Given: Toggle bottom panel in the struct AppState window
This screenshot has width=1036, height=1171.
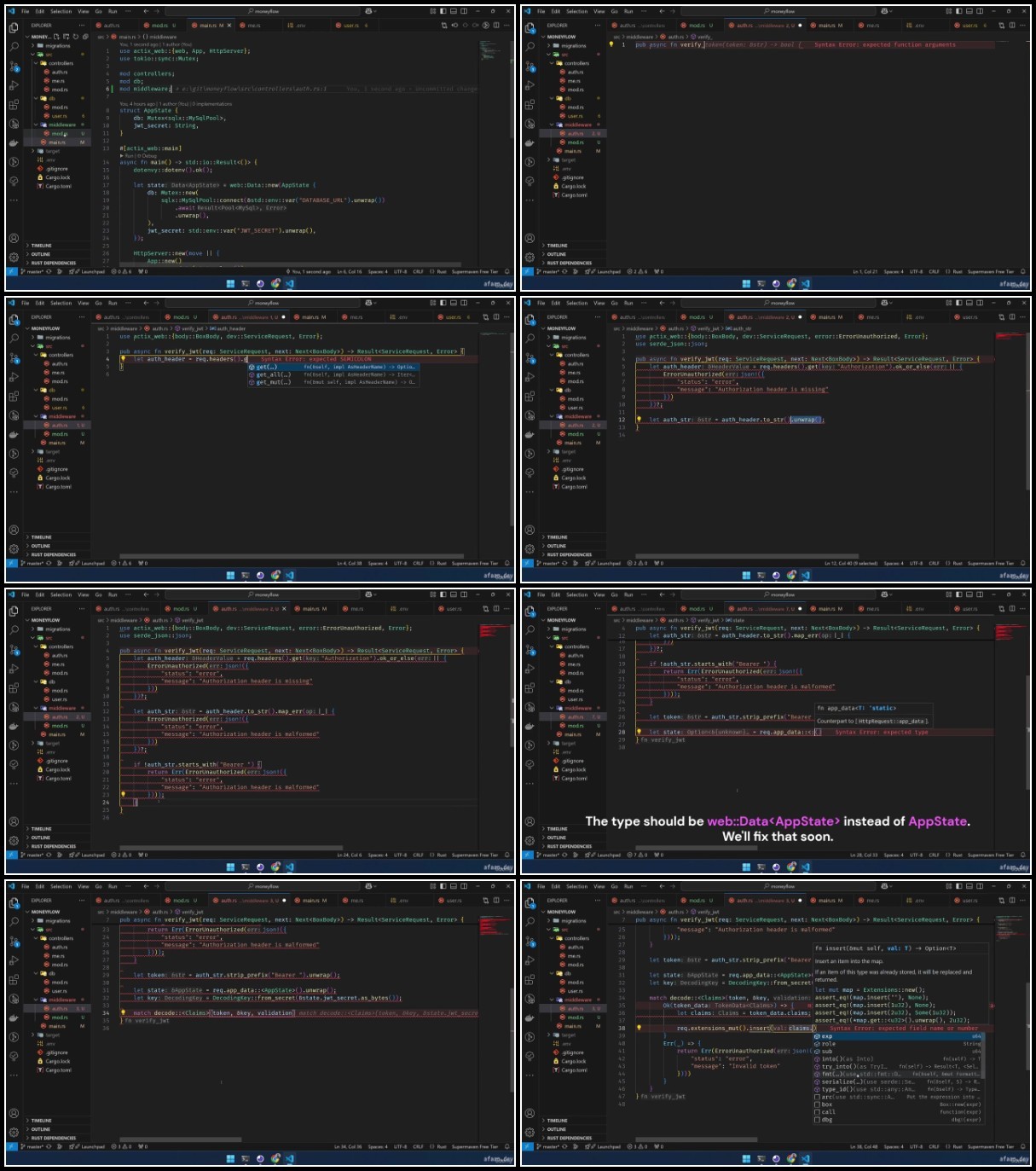Looking at the screenshot, I should coord(454,11).
